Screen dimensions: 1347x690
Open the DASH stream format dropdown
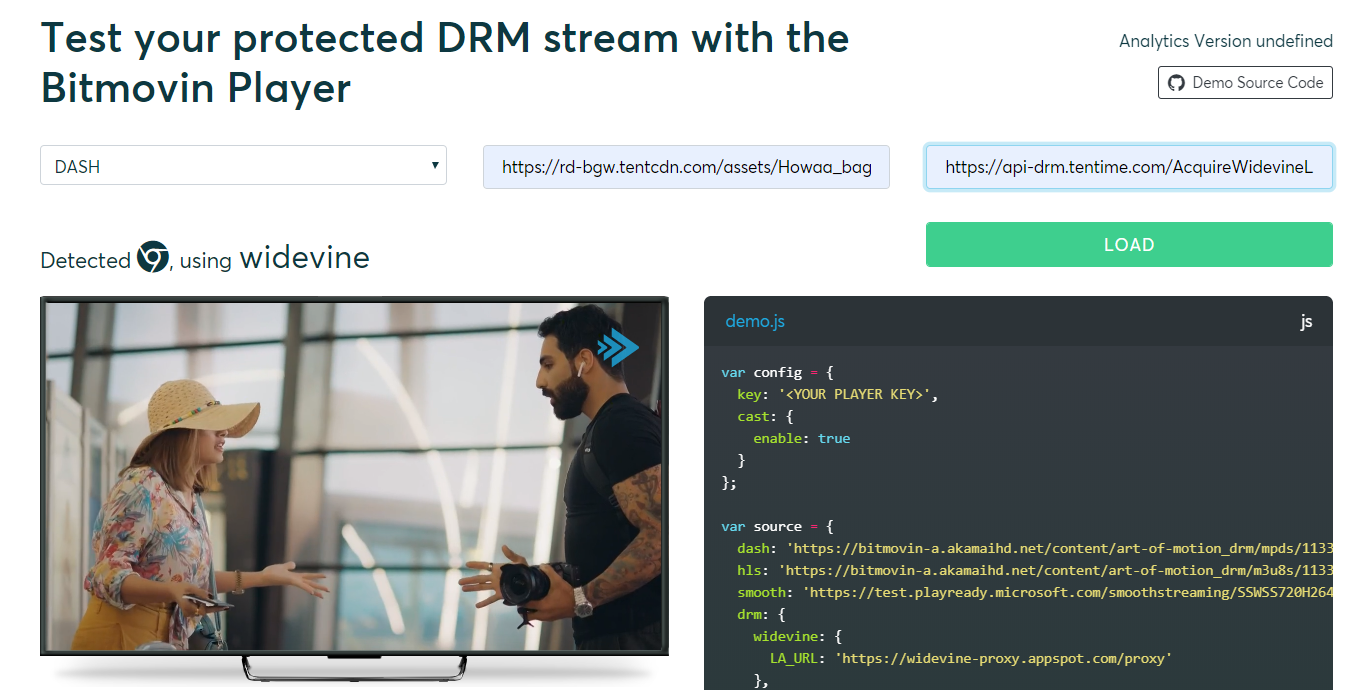coord(243,166)
